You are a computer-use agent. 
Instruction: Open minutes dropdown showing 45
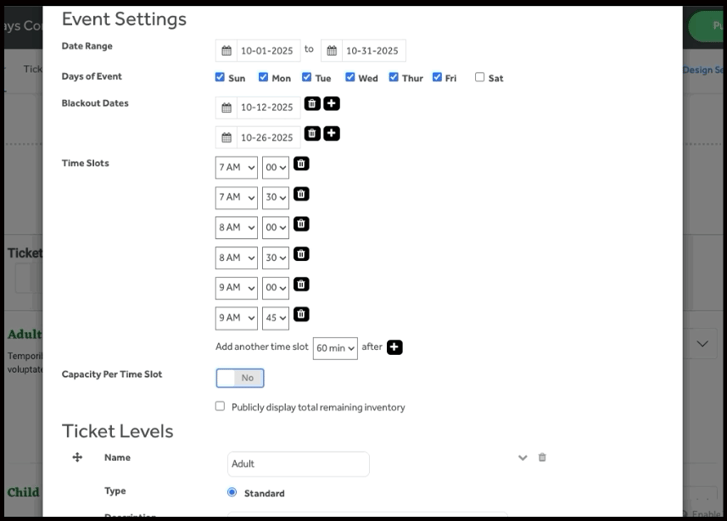[x=275, y=318]
